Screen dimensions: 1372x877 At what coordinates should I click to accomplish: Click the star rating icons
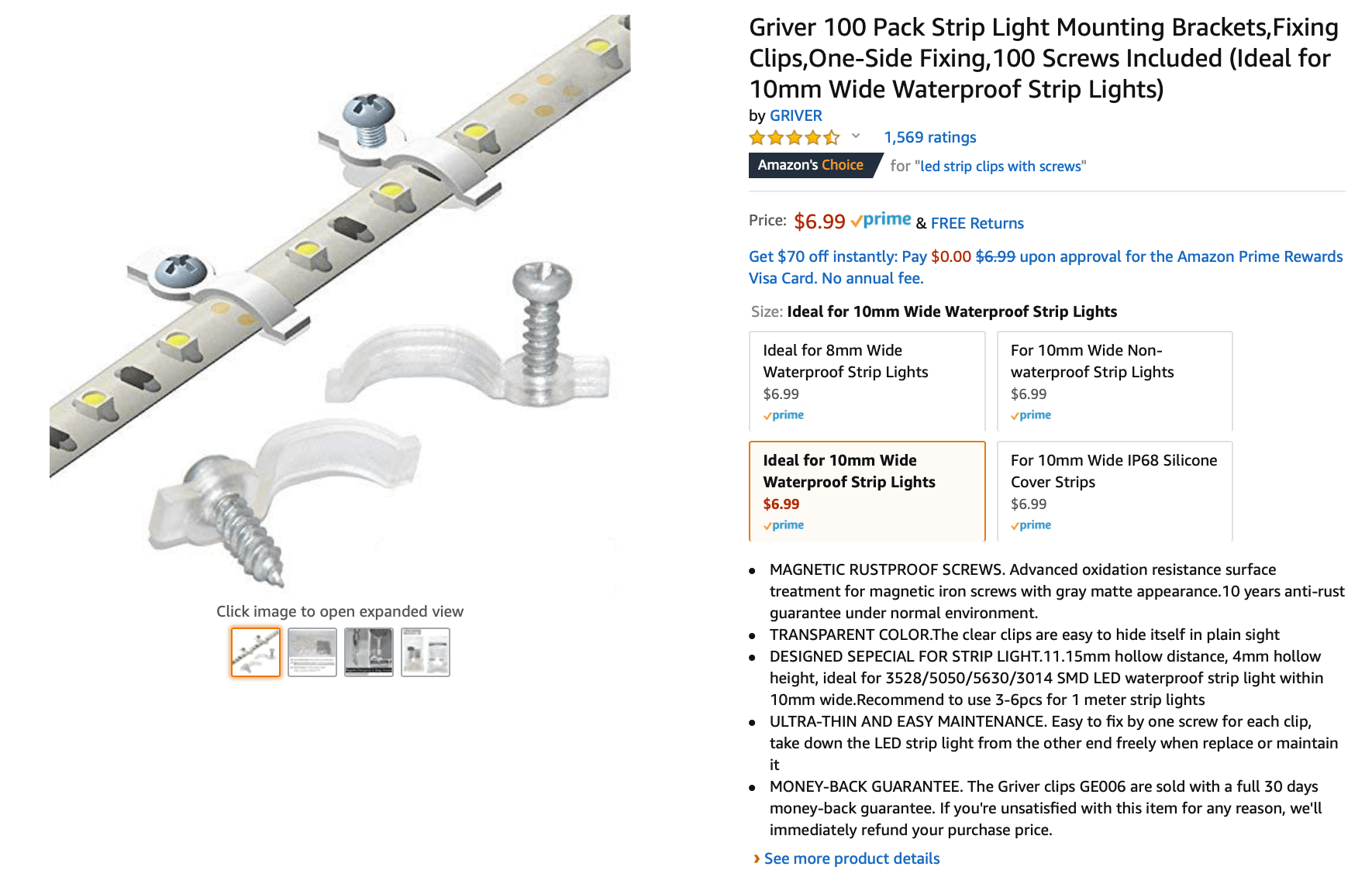coord(795,138)
